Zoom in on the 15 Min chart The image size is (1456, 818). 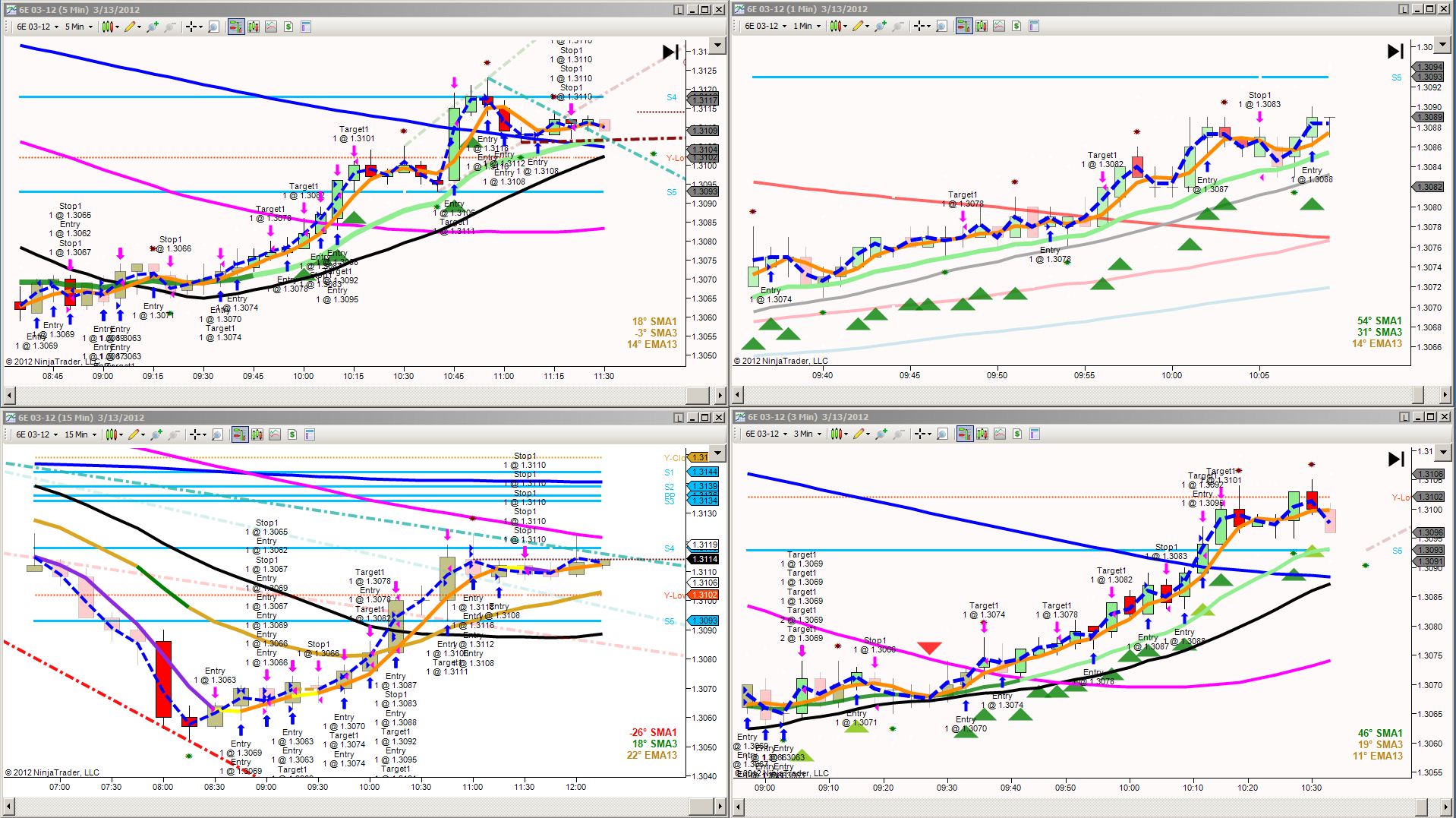(x=156, y=434)
